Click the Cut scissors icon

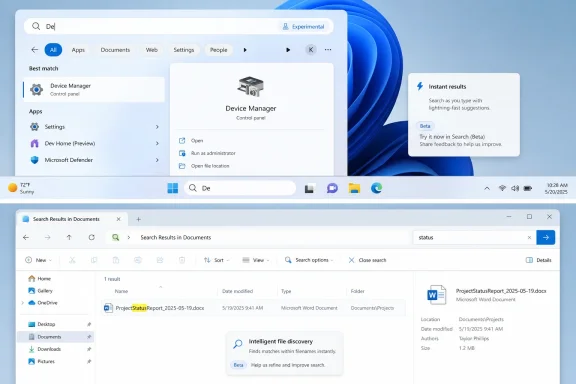click(x=72, y=260)
